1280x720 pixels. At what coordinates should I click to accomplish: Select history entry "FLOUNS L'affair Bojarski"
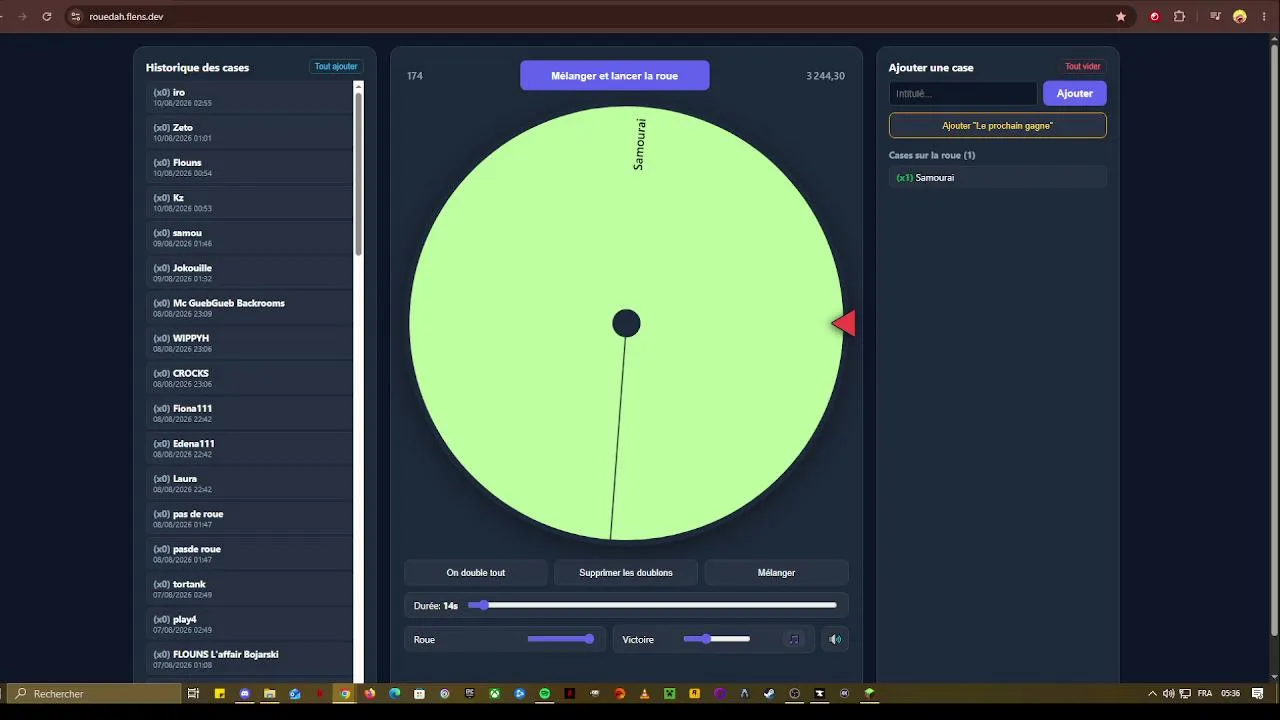(249, 659)
